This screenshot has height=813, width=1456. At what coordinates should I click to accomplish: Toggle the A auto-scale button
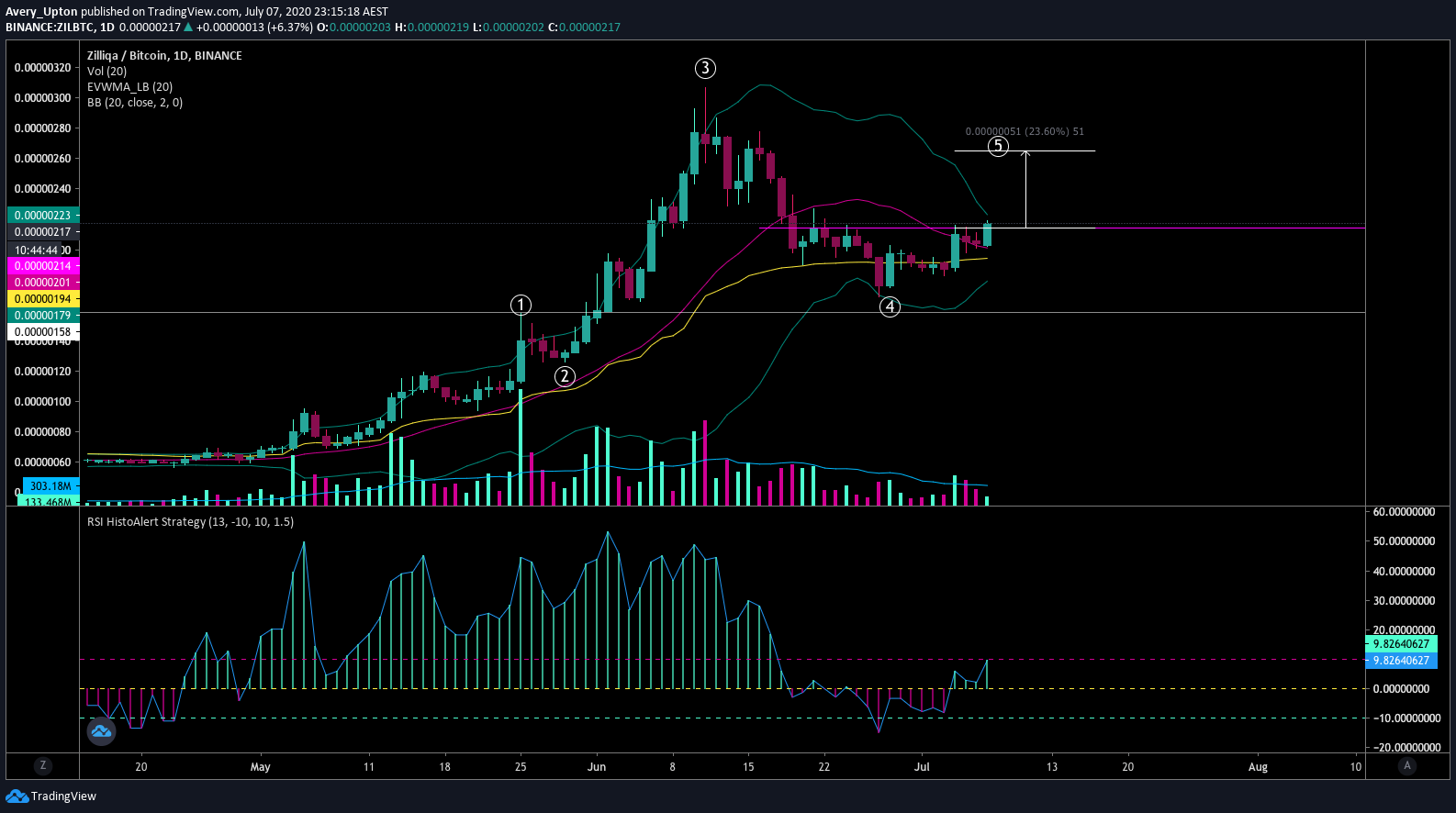(1407, 765)
